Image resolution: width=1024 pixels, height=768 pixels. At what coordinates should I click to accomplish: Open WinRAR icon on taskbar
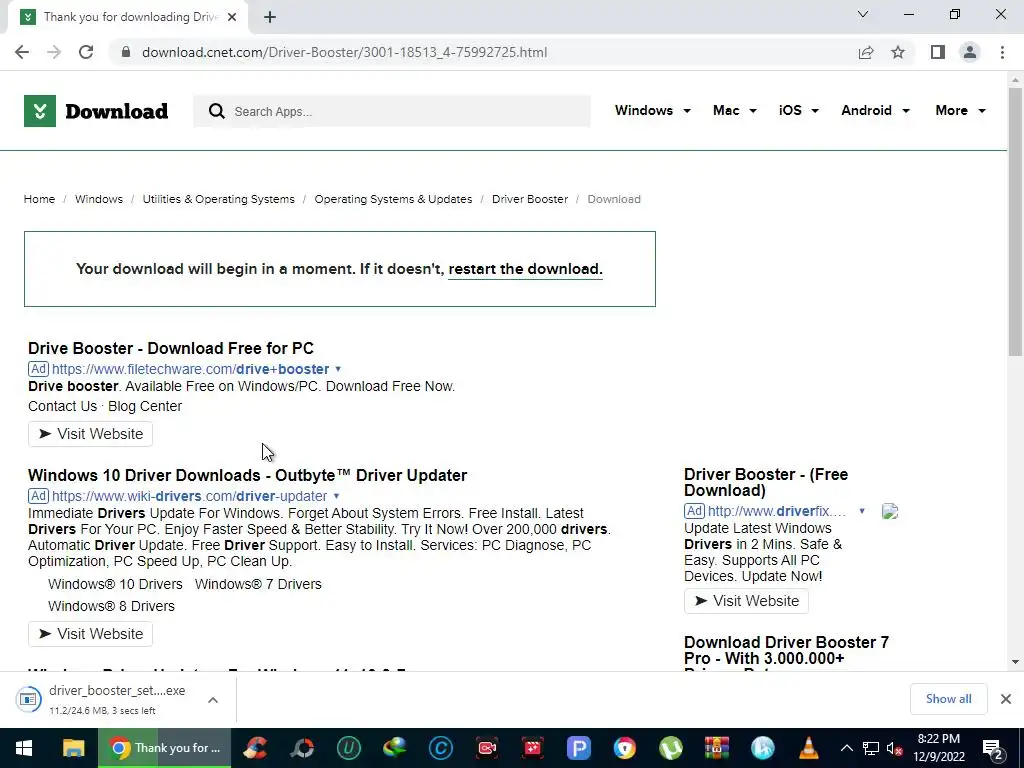coord(716,748)
